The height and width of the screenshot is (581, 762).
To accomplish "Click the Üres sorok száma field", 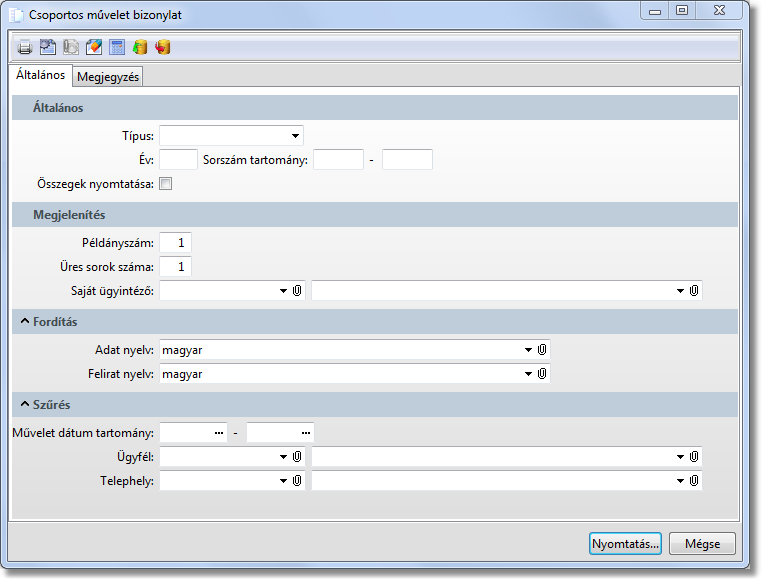I will click(x=175, y=266).
